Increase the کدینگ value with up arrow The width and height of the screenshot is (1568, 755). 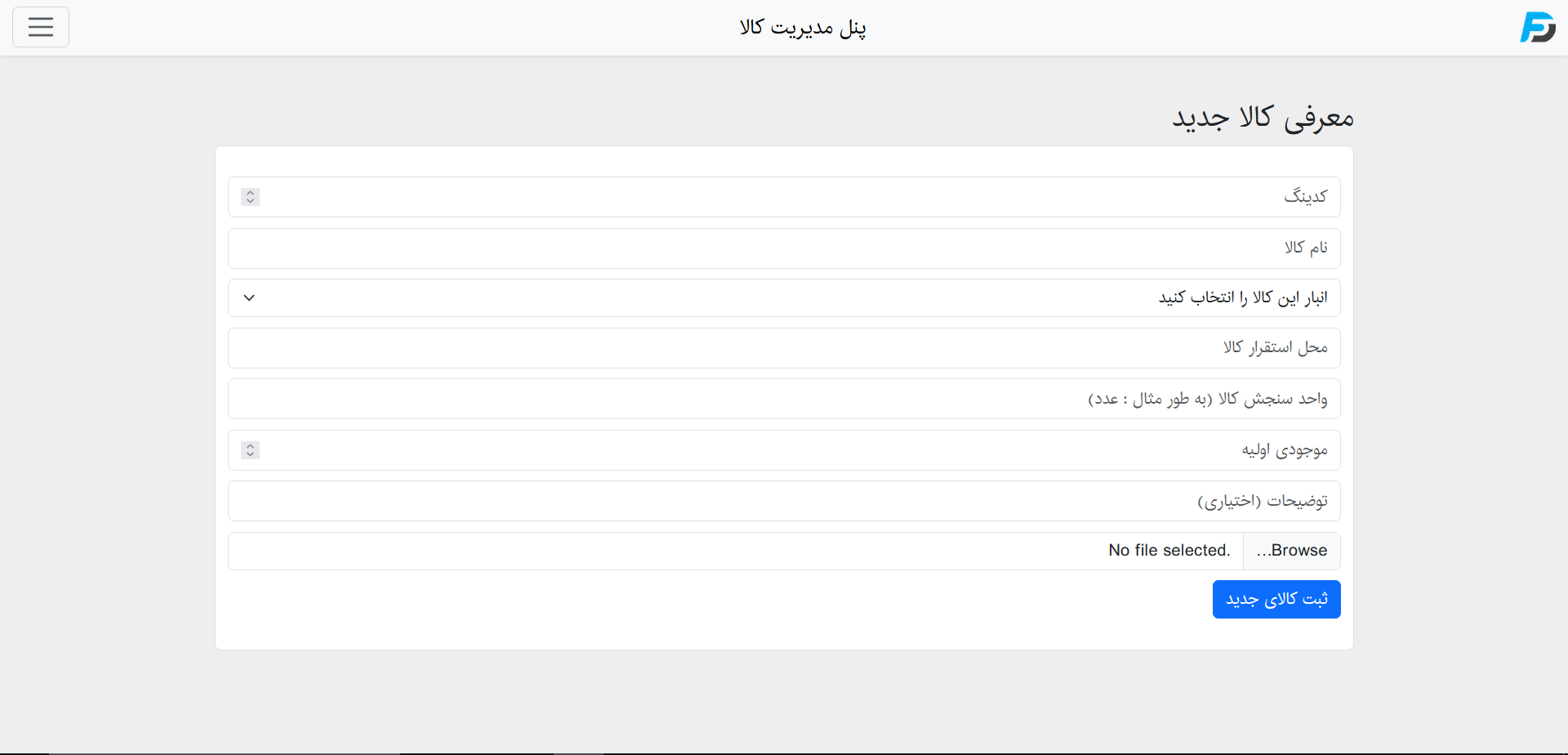click(x=251, y=193)
